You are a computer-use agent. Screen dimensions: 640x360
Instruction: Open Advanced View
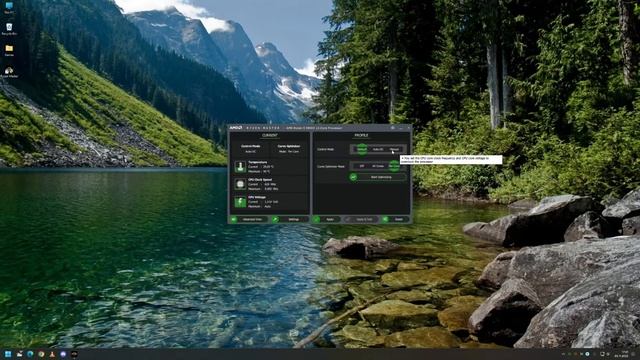(248, 220)
